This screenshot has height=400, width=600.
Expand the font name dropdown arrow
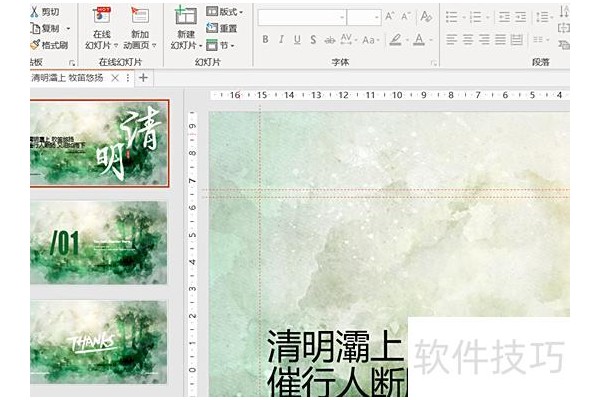(342, 18)
